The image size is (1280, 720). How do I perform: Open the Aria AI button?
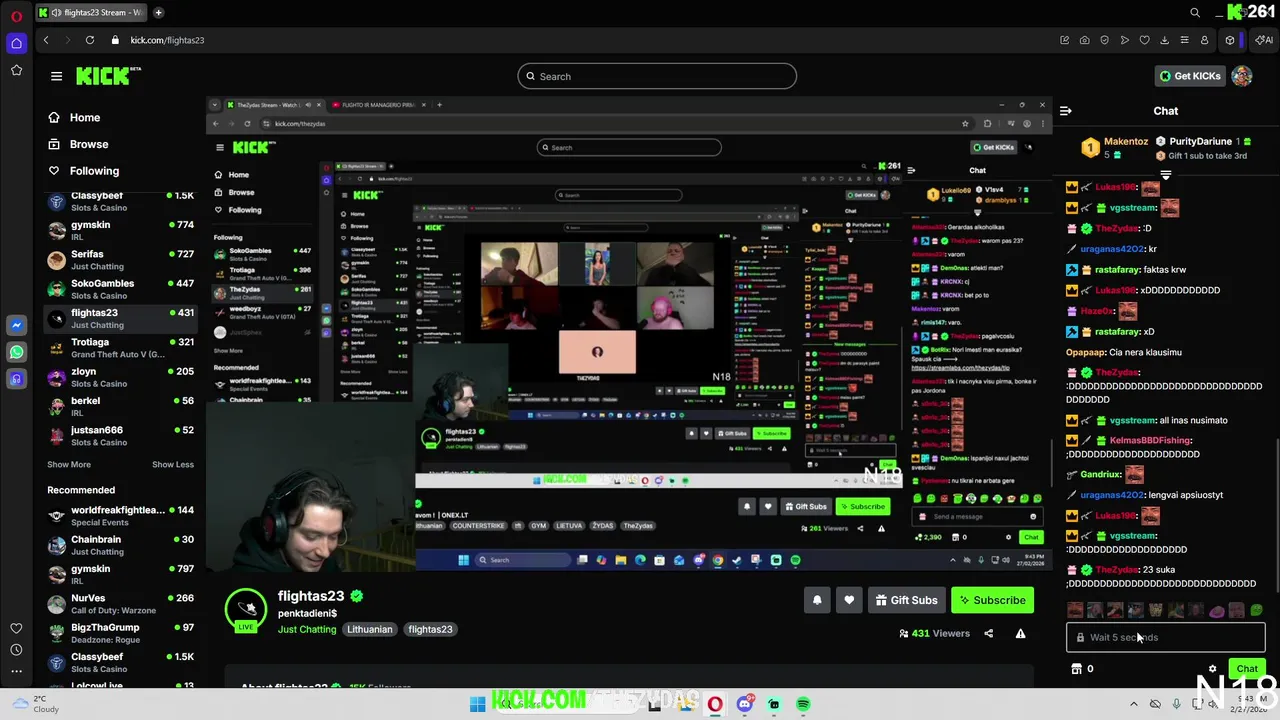[x=1265, y=40]
